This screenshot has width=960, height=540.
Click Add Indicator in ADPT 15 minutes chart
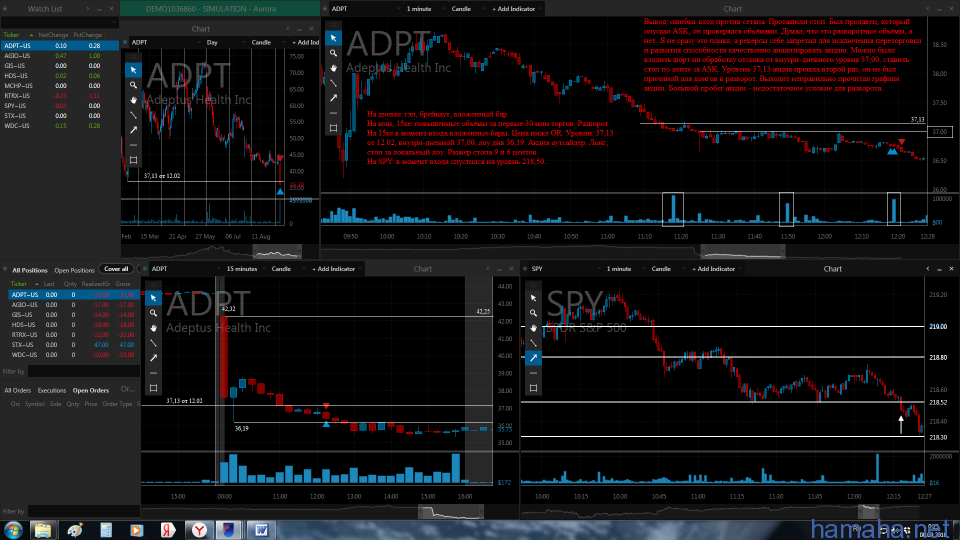click(336, 269)
